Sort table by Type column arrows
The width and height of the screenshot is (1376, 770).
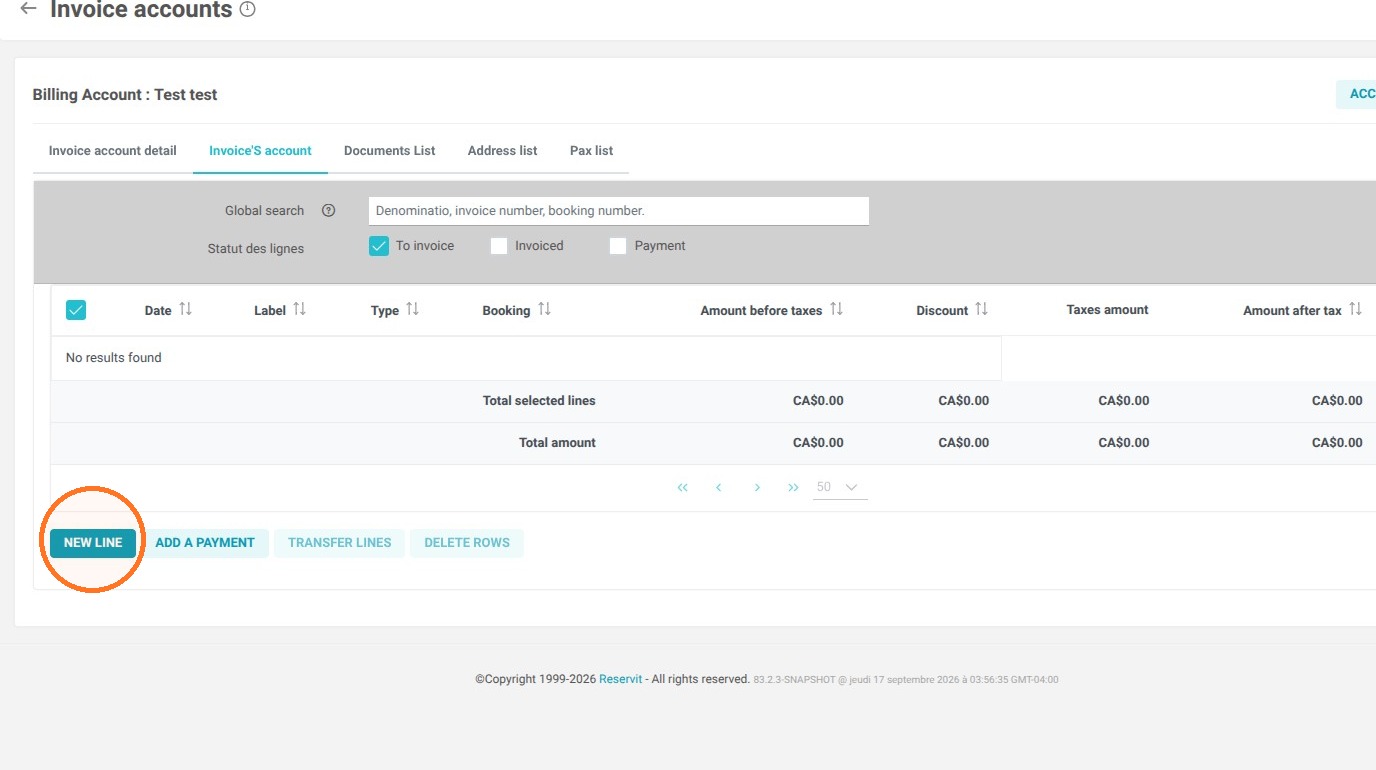(412, 310)
